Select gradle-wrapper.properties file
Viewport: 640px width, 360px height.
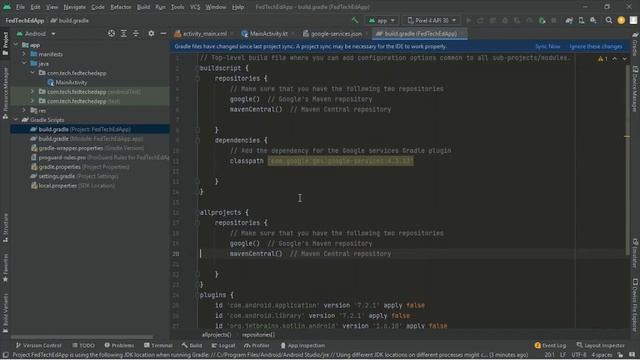tap(87, 148)
